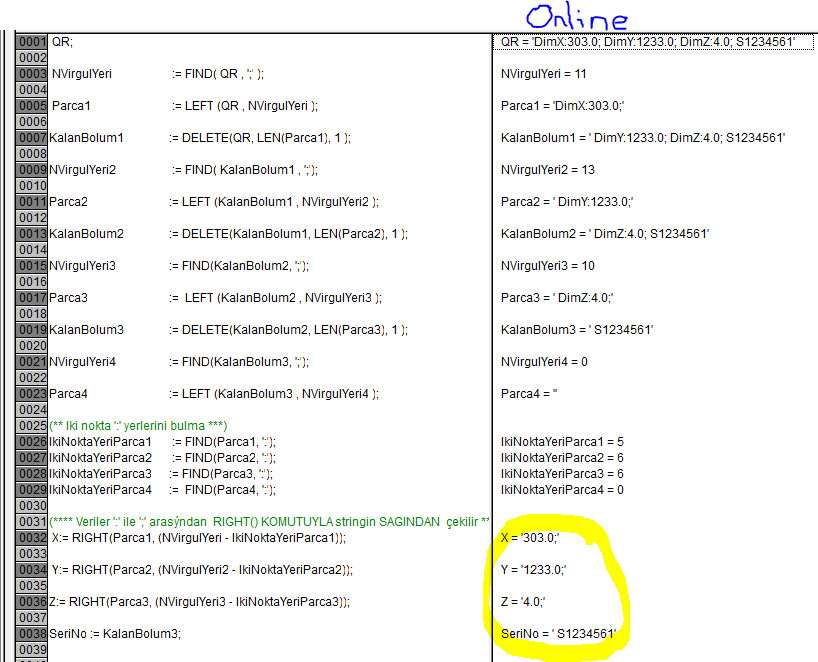
Task: Click the 'SeriNo := KalanBolum3;' statement
Action: 115,634
